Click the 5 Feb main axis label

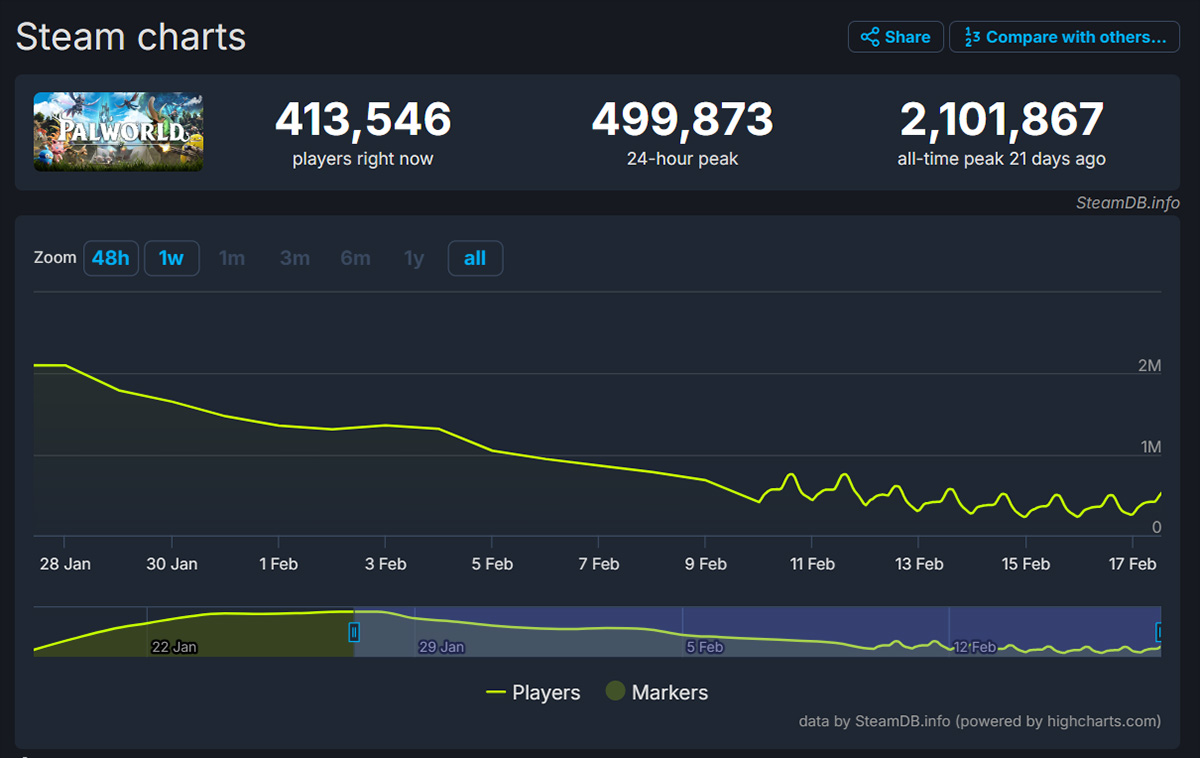click(492, 564)
